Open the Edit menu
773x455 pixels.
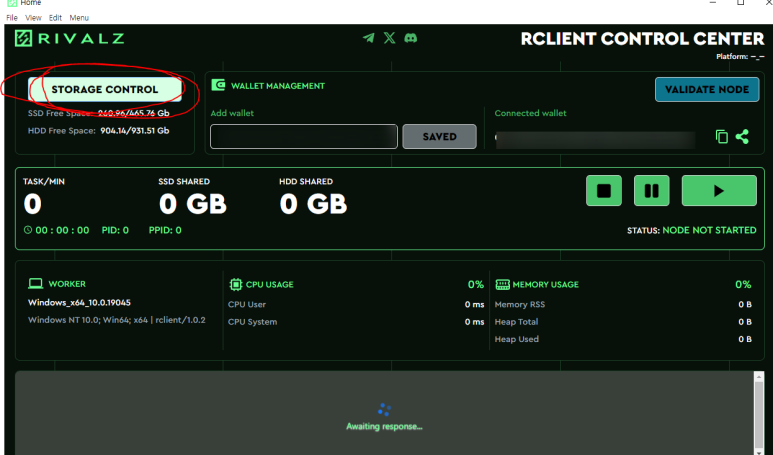pos(55,18)
